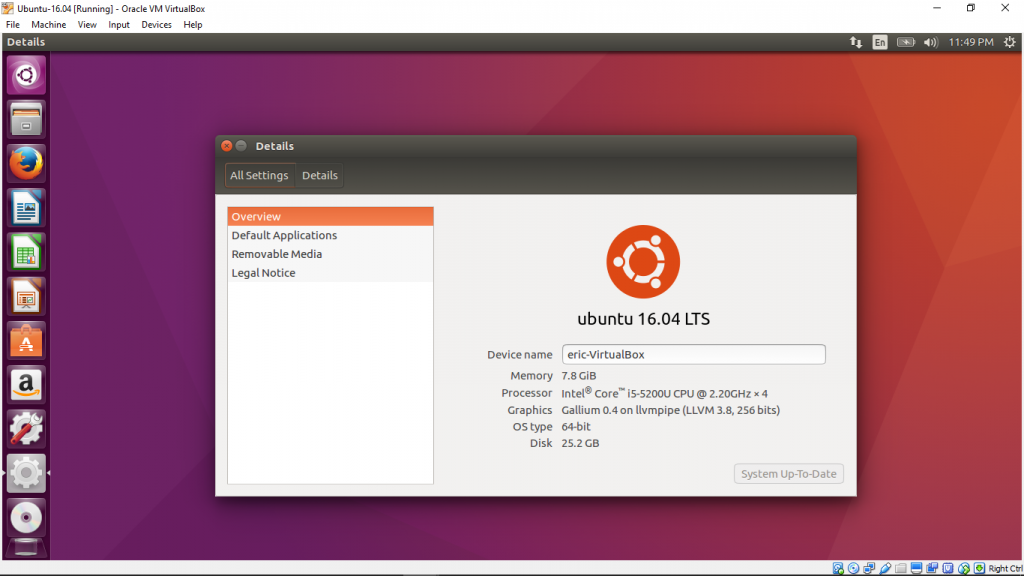Launch Firefox web browser
Screen dimensions: 1024x576
click(x=26, y=163)
